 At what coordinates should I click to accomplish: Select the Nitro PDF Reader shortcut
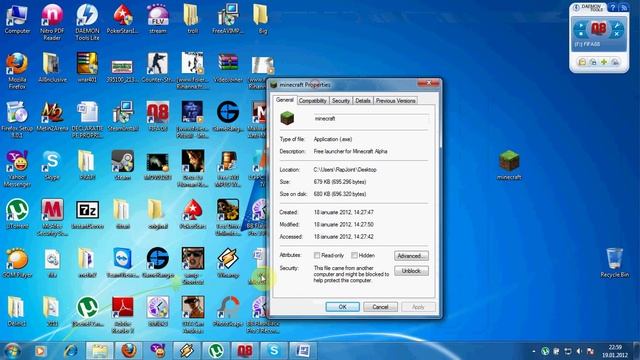52,22
